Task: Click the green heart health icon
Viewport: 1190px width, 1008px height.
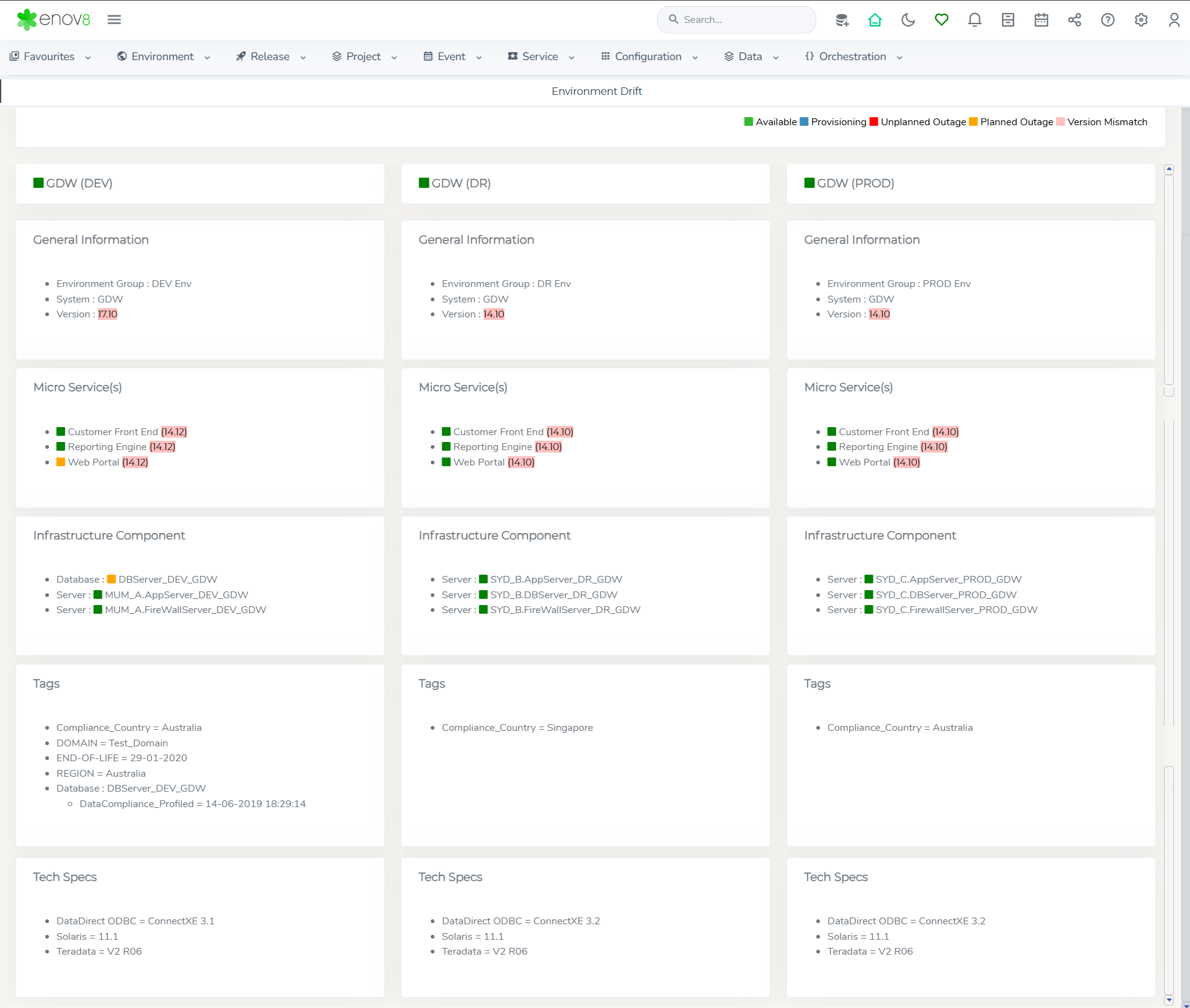Action: (x=941, y=20)
